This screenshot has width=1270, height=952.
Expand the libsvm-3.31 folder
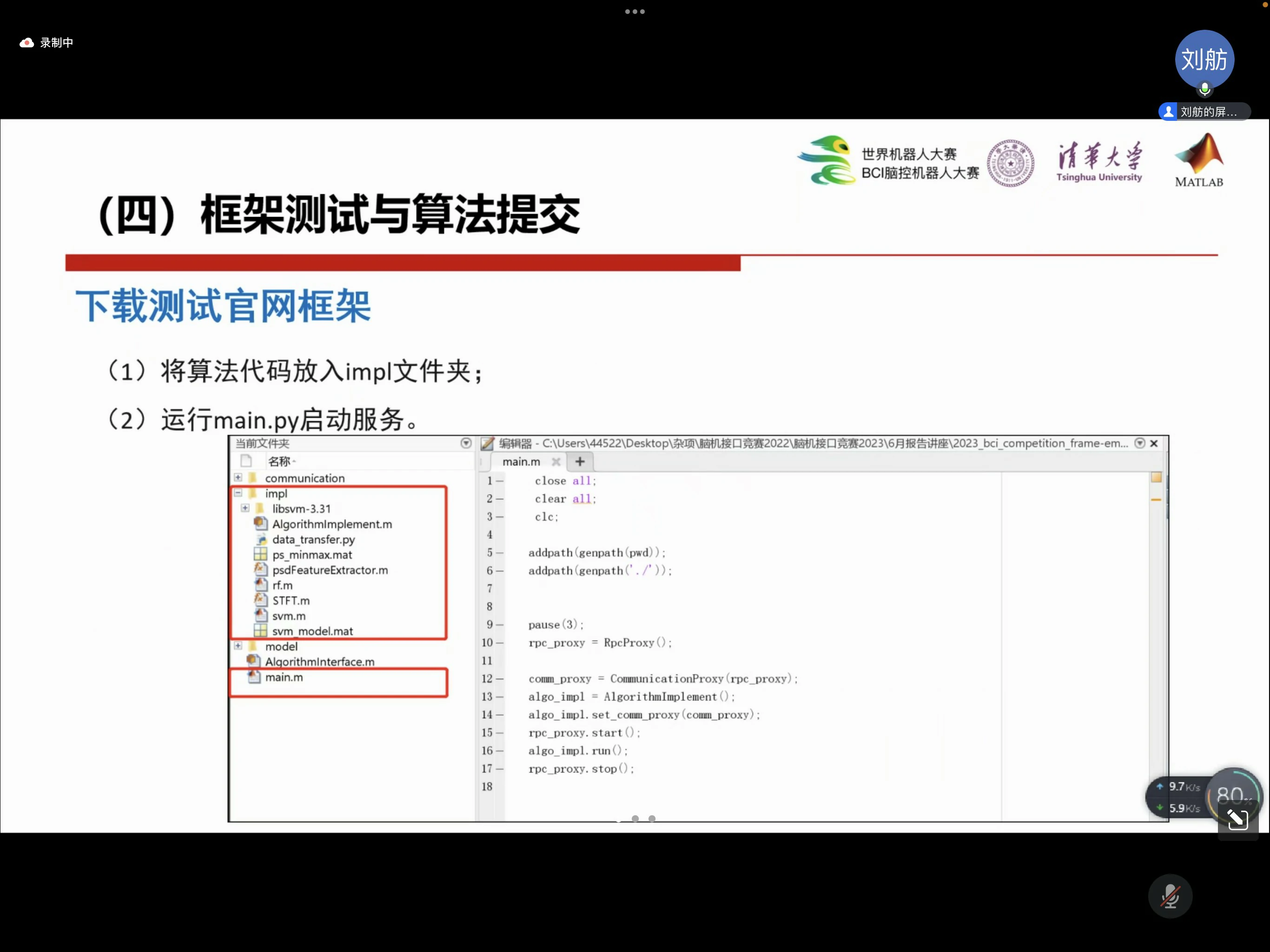pyautogui.click(x=245, y=508)
